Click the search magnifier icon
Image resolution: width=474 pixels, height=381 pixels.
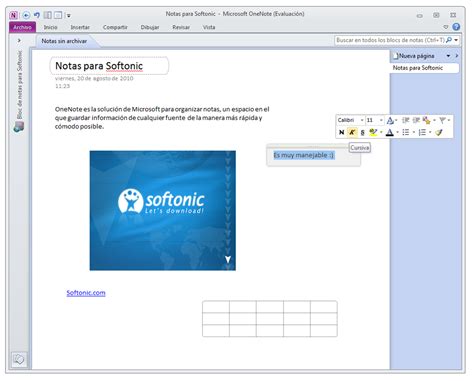point(449,40)
